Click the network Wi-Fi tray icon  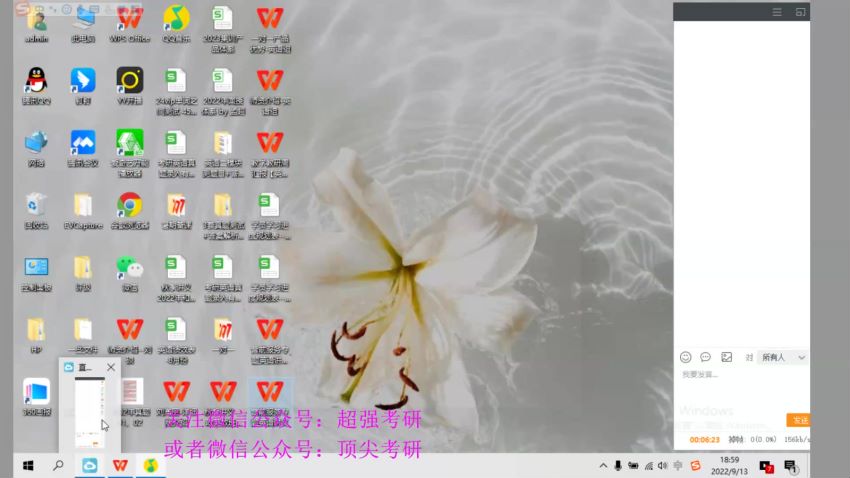click(648, 466)
